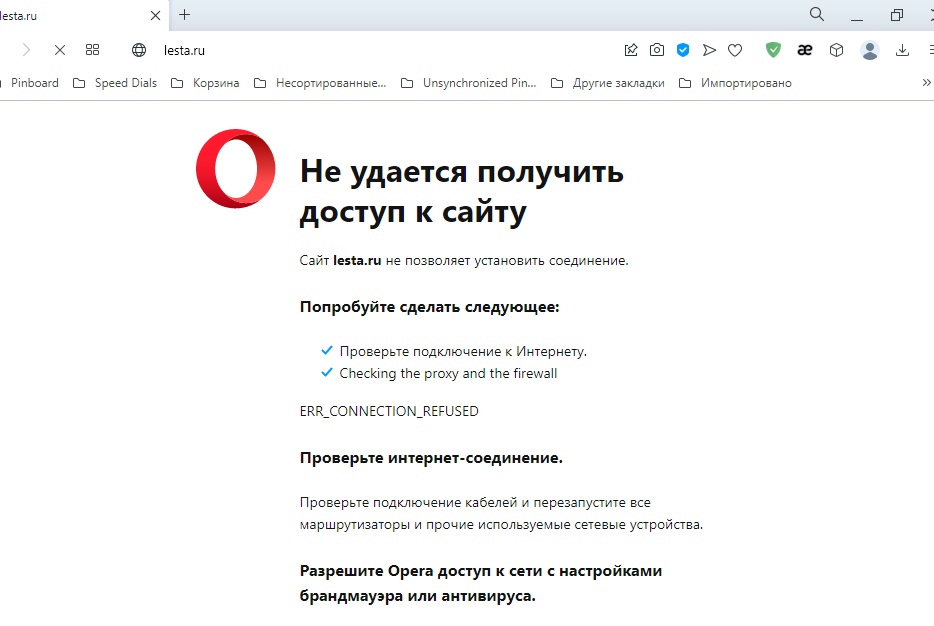934x626 pixels.
Task: Open the Flow send icon
Action: pyautogui.click(x=709, y=50)
